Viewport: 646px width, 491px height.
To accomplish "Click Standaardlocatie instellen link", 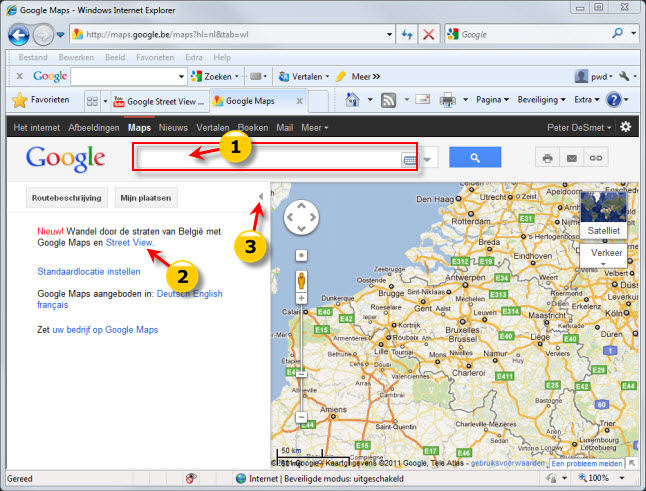I will (89, 271).
